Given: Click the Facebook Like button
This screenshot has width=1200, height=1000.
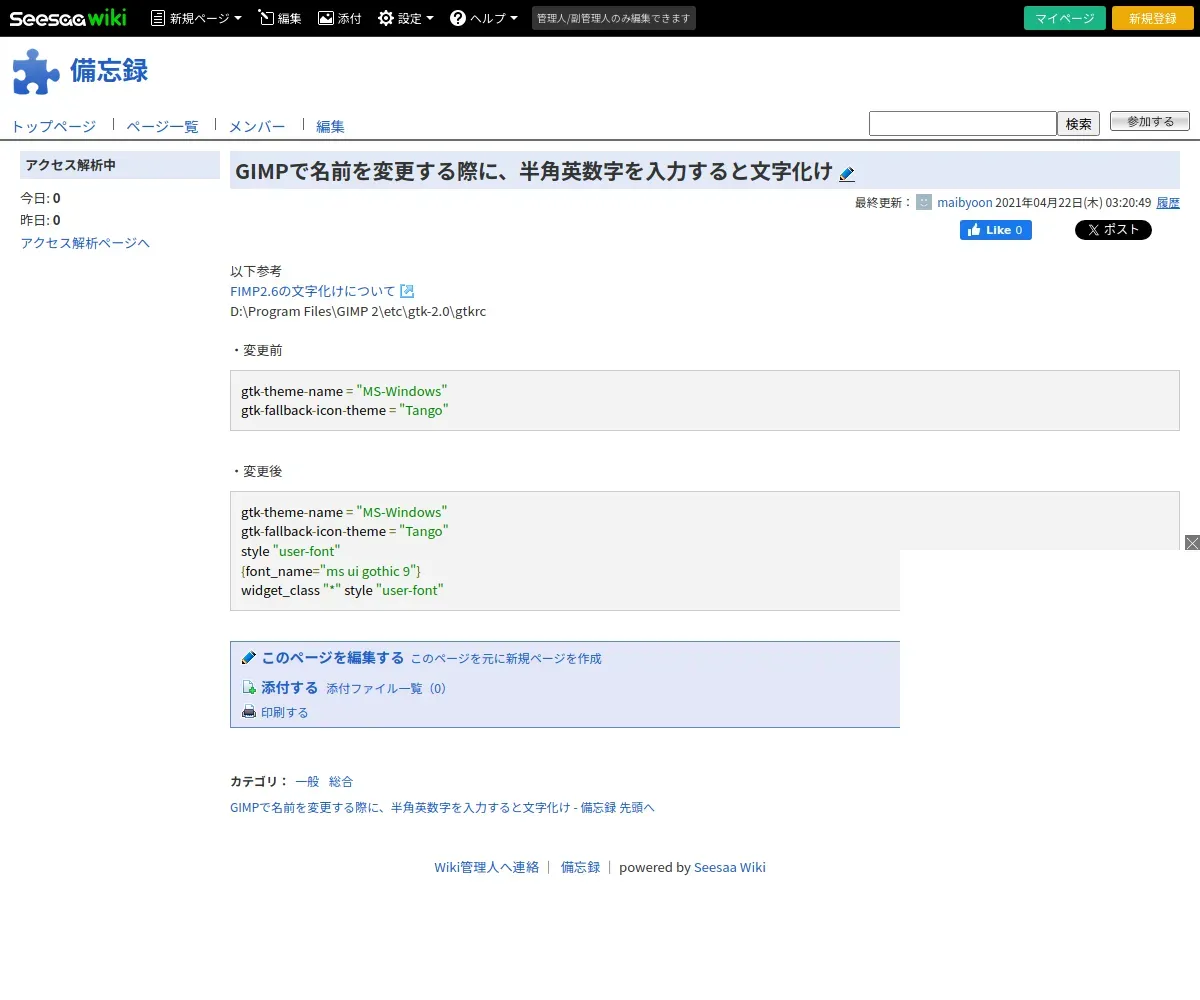Looking at the screenshot, I should click(996, 230).
